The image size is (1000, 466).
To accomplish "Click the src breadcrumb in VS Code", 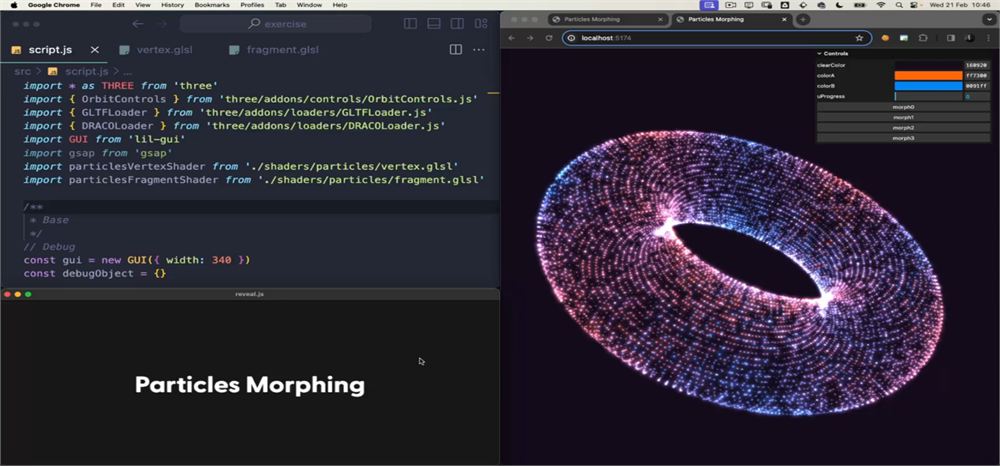I will pos(22,71).
